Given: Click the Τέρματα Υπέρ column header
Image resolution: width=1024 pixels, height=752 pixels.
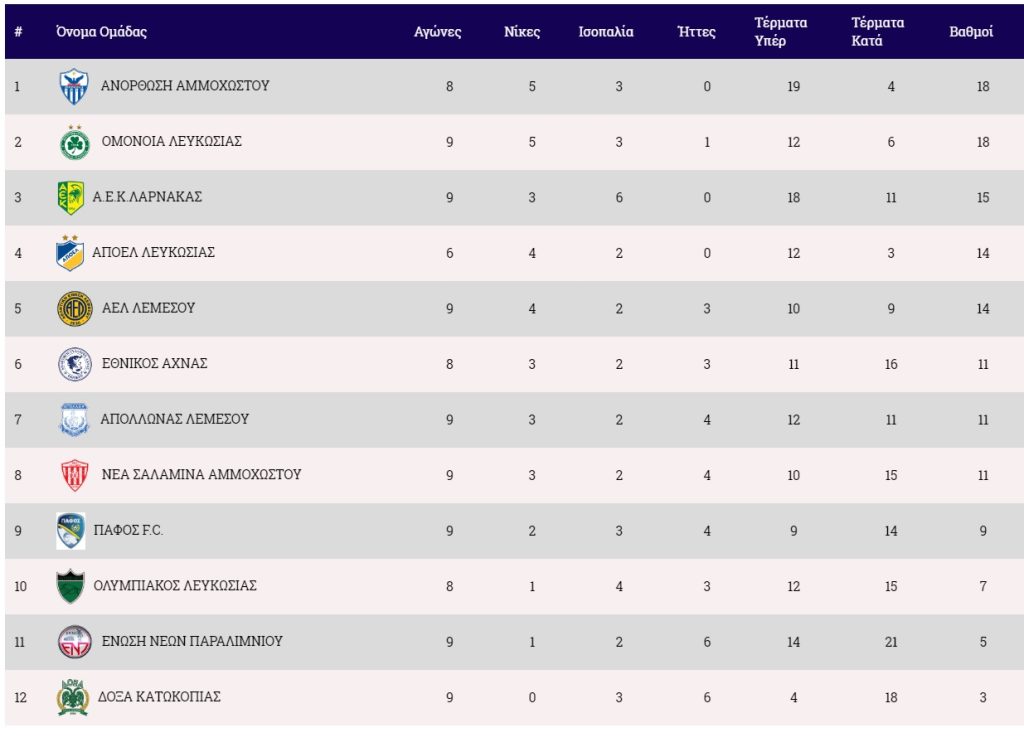Looking at the screenshot, I should click(x=781, y=32).
